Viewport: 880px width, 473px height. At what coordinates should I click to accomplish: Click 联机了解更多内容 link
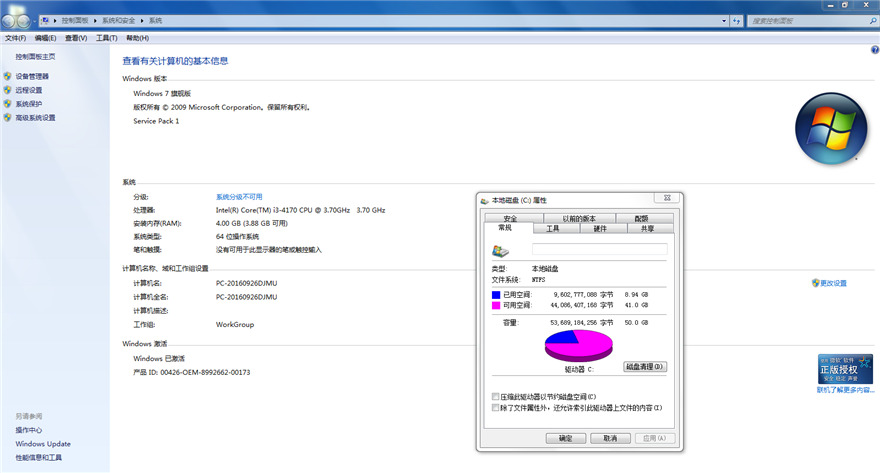coord(845,390)
